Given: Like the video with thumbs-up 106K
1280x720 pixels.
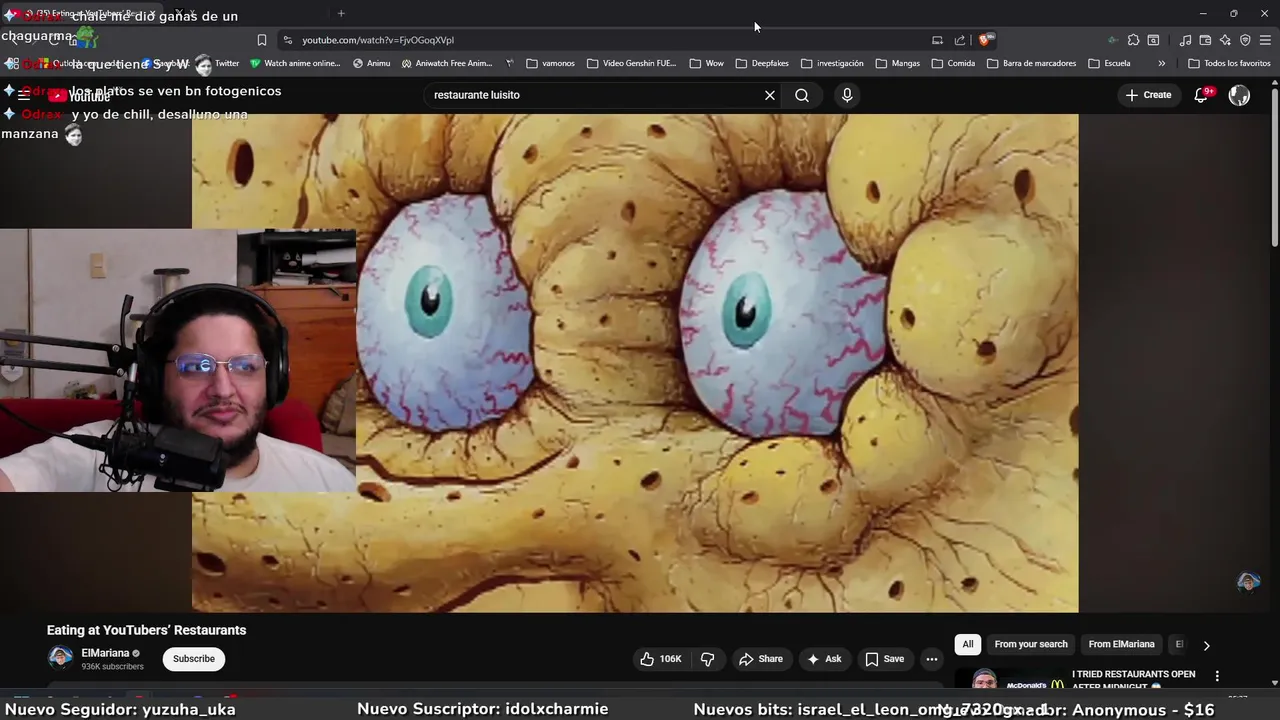Looking at the screenshot, I should [661, 659].
